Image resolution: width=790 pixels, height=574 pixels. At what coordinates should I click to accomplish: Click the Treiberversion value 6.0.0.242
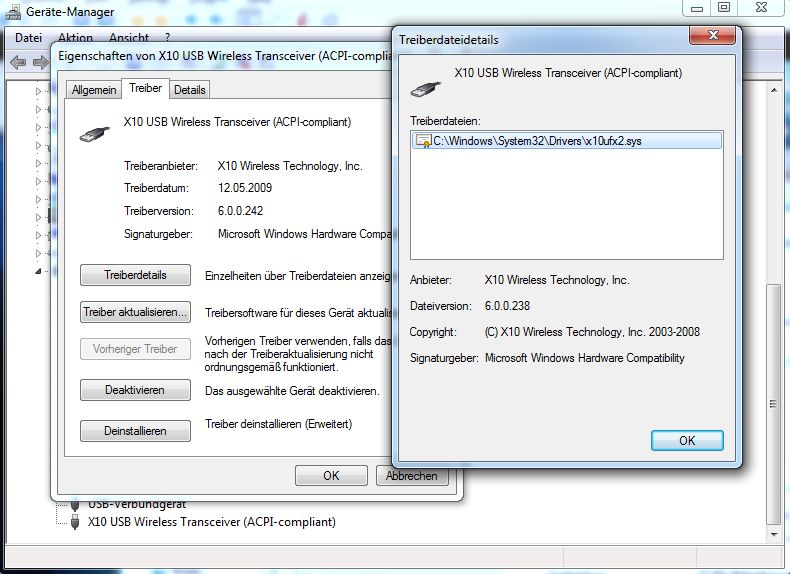[x=240, y=211]
